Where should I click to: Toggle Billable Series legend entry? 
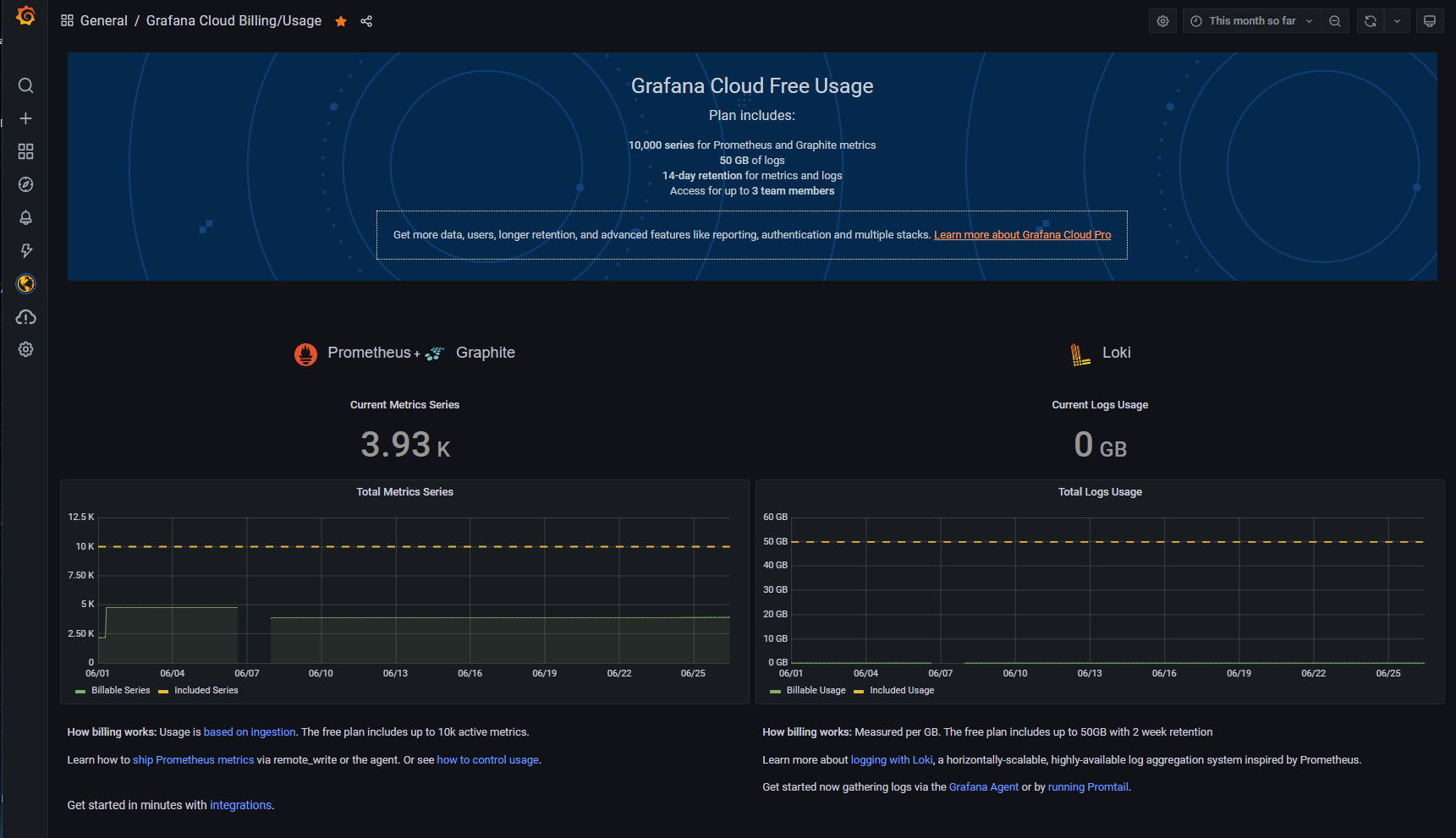[120, 691]
